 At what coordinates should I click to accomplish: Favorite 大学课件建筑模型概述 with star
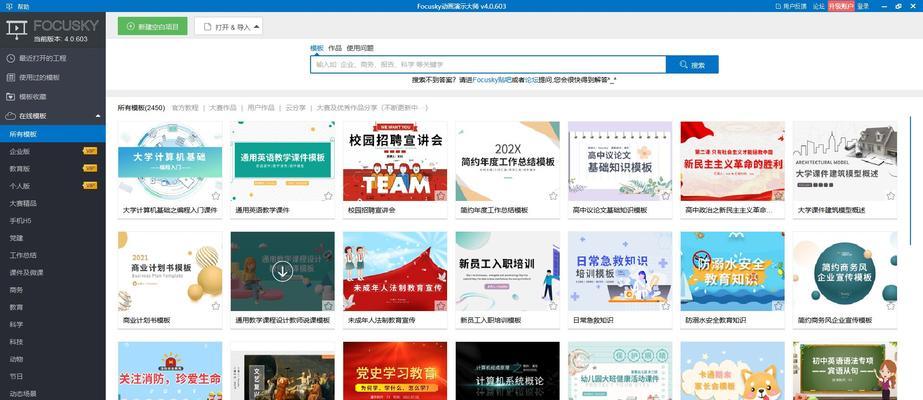pos(890,196)
